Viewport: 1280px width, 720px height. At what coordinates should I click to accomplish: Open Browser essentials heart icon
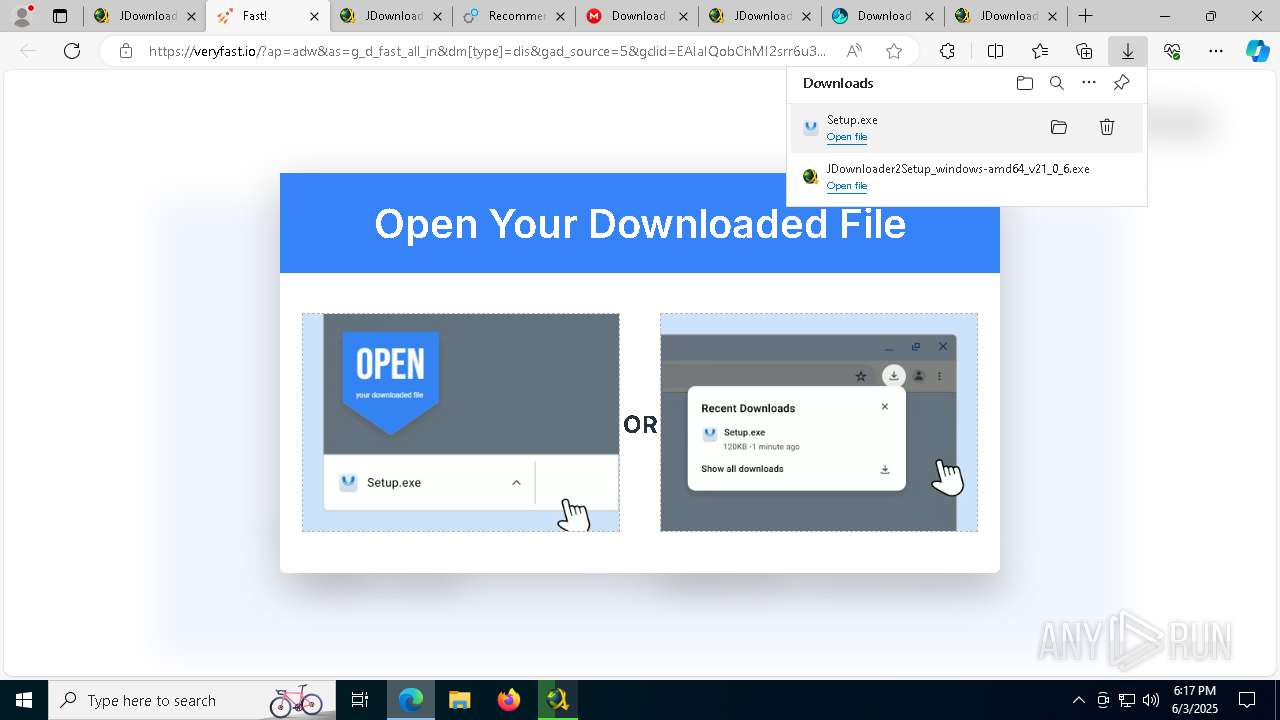coord(1172,51)
